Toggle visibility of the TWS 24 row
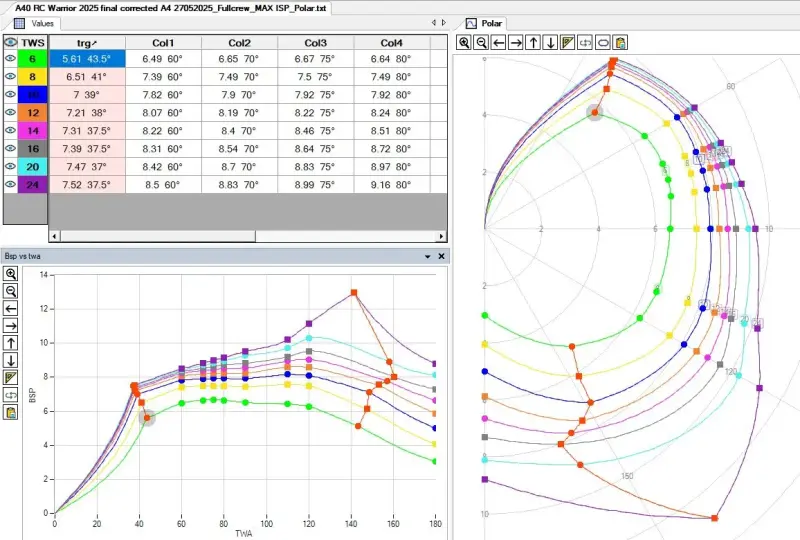Screen dimensions: 800x540 pos(11,184)
